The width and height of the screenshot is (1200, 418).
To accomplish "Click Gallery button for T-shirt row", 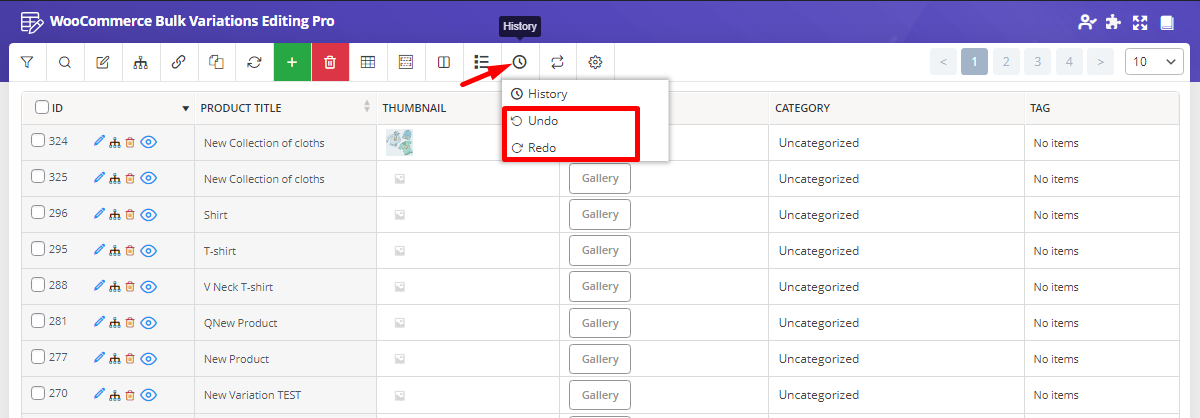I will (600, 250).
